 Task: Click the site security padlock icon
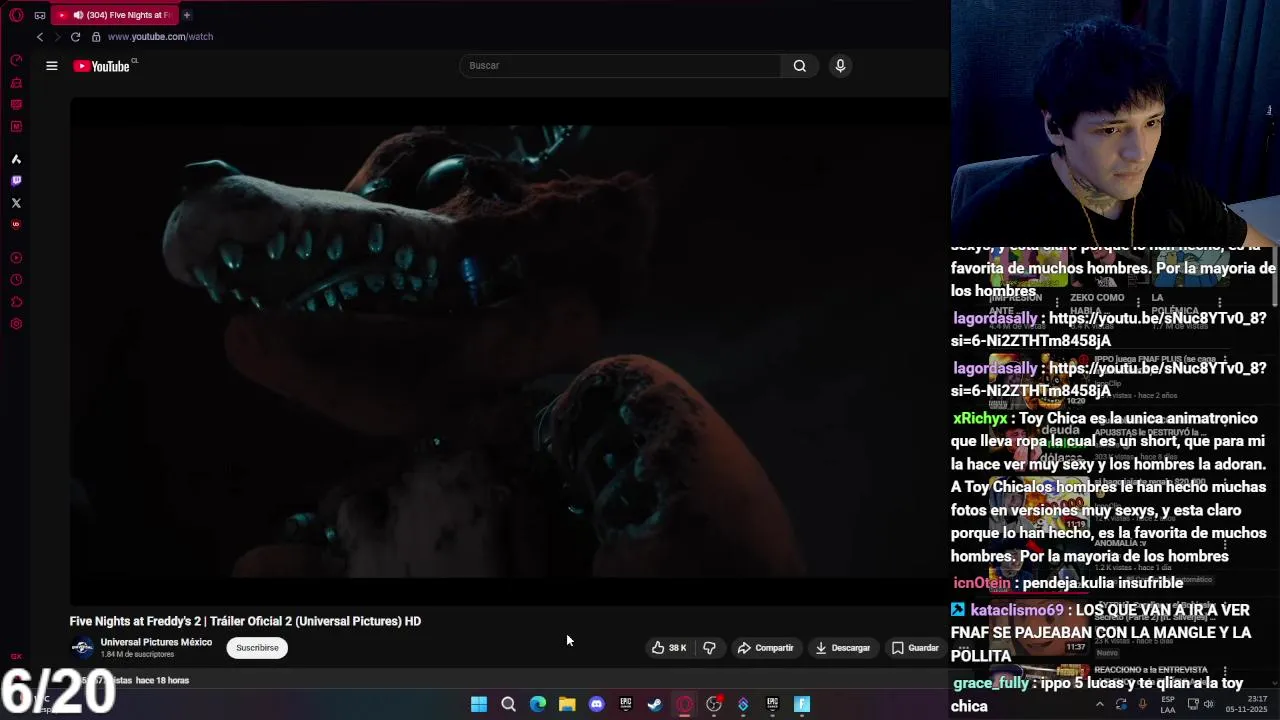pyautogui.click(x=96, y=37)
